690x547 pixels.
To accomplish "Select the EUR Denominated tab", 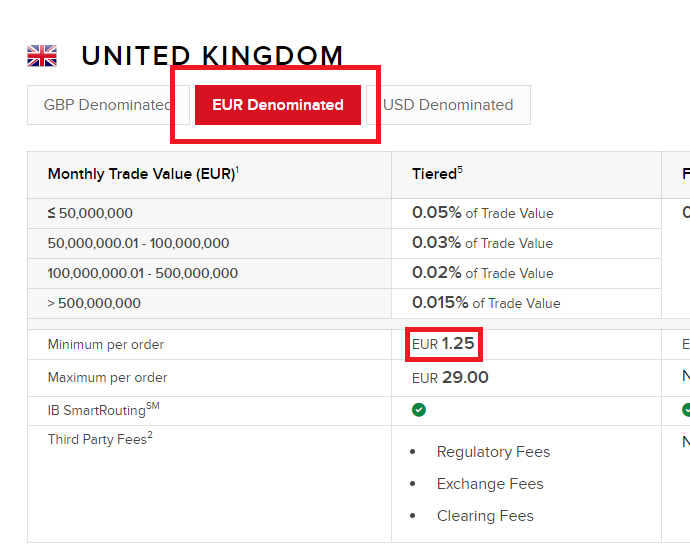I will tap(278, 105).
